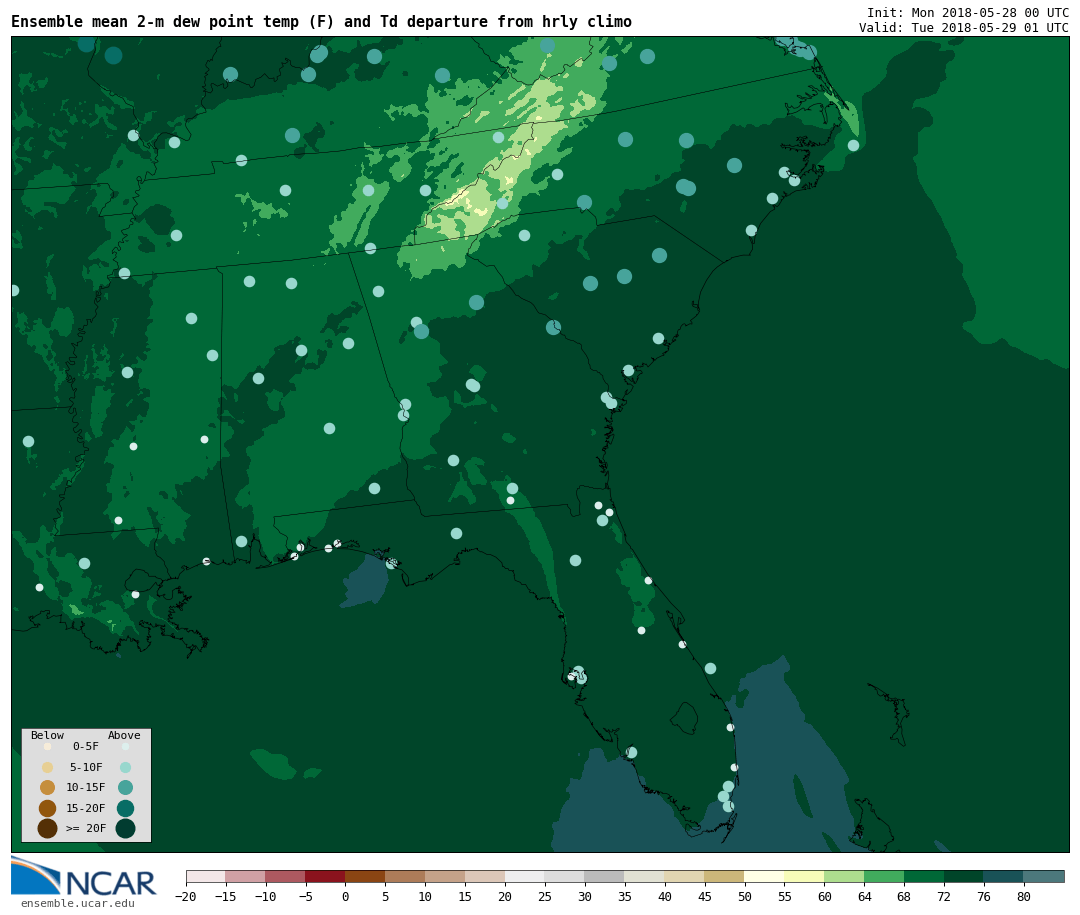Click the '35' color bar tick label
The image size is (1080, 915).
click(625, 896)
